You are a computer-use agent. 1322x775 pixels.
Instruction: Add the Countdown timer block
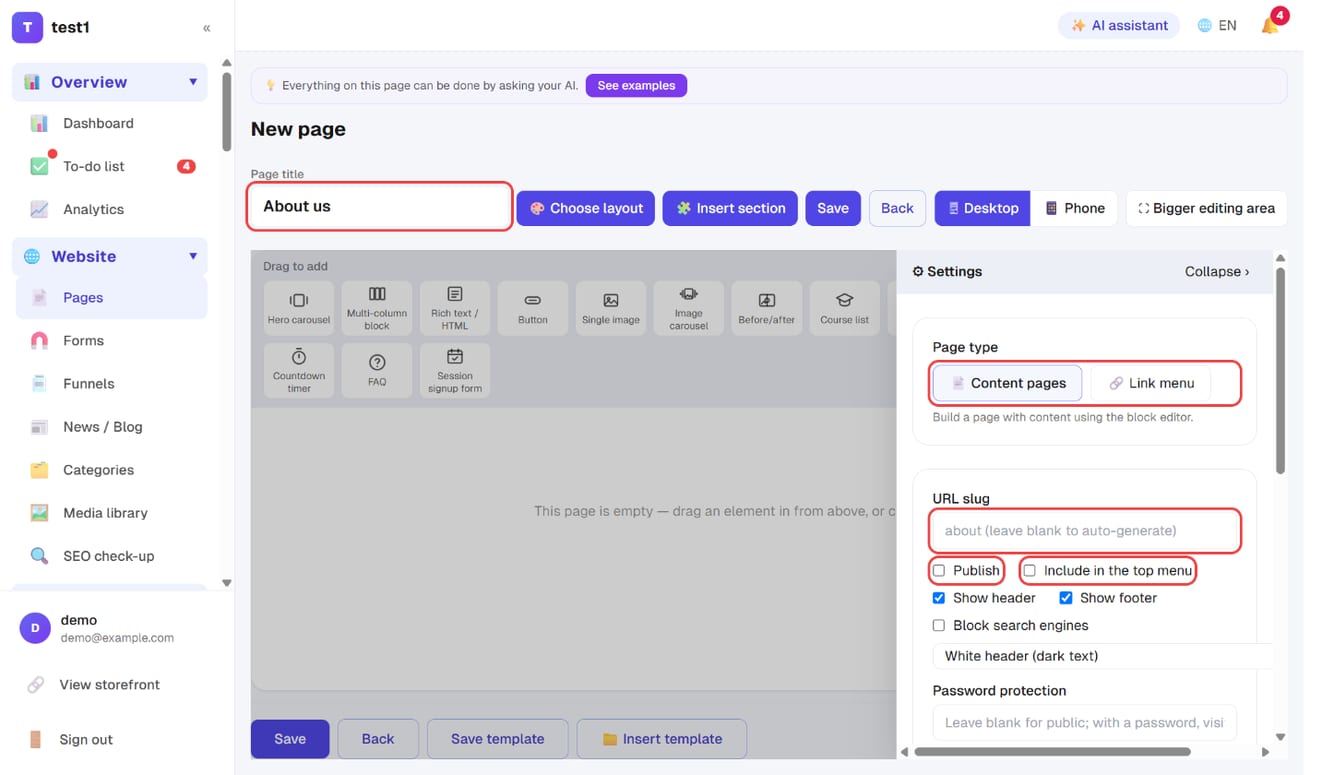coord(298,370)
